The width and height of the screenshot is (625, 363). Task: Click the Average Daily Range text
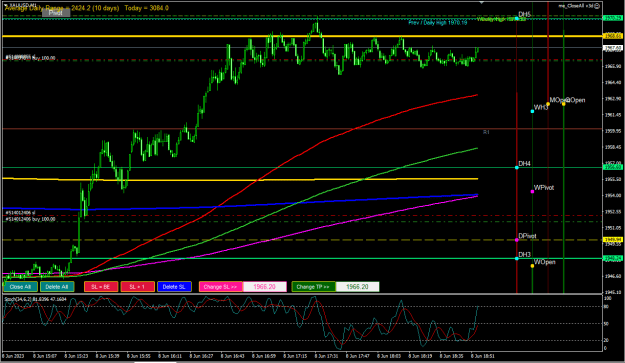click(62, 8)
